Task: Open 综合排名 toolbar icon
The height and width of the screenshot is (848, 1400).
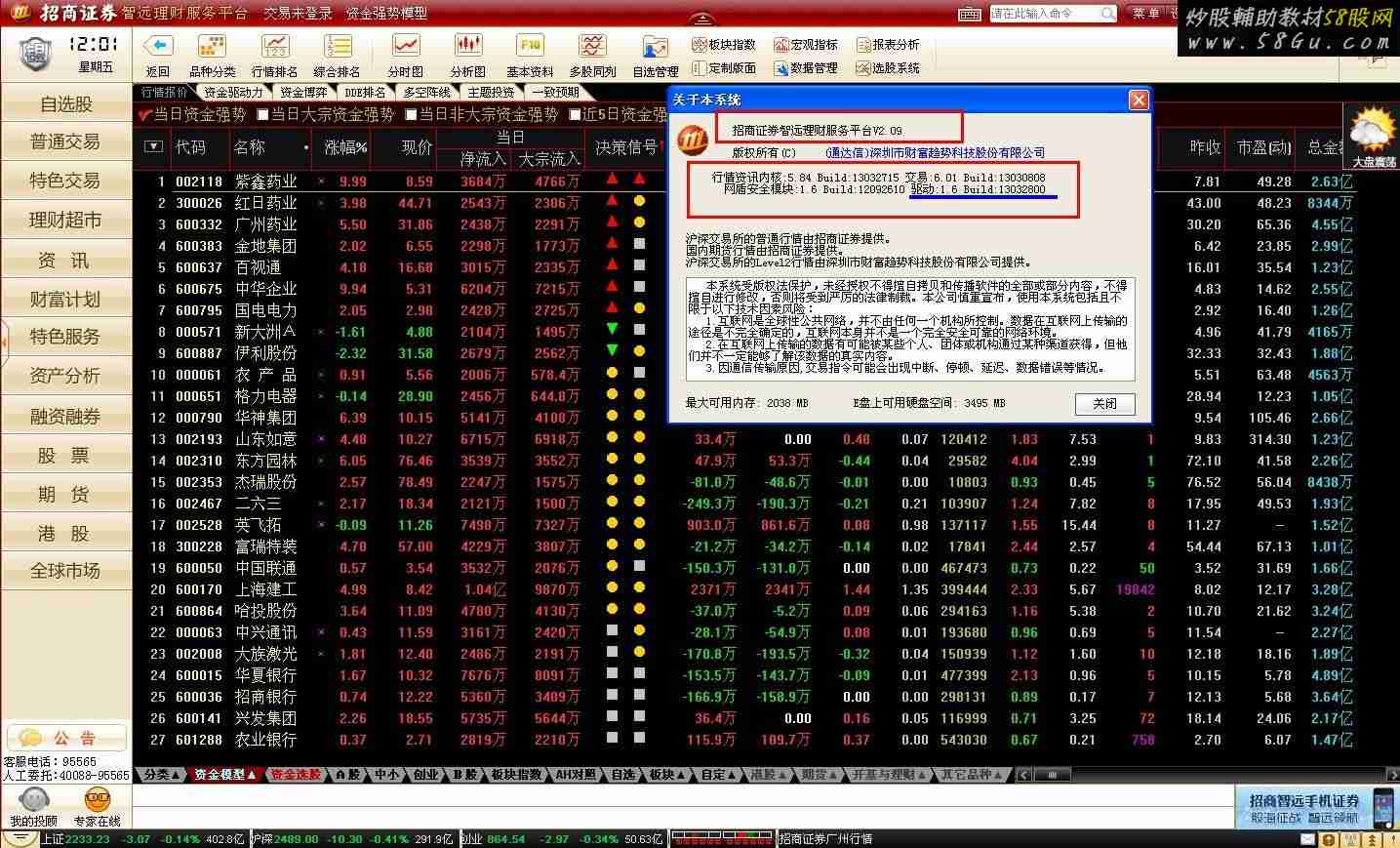Action: pyautogui.click(x=338, y=46)
